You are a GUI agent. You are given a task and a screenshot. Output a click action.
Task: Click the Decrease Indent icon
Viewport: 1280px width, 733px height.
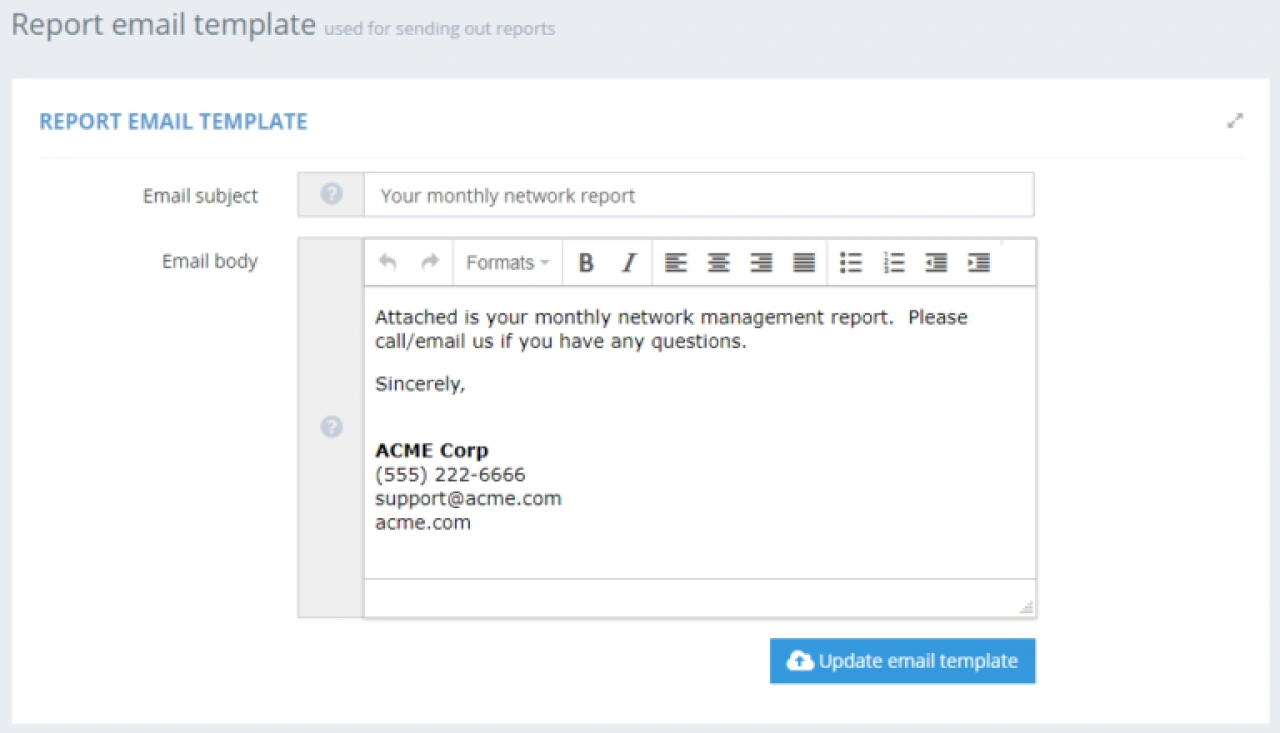(x=936, y=262)
